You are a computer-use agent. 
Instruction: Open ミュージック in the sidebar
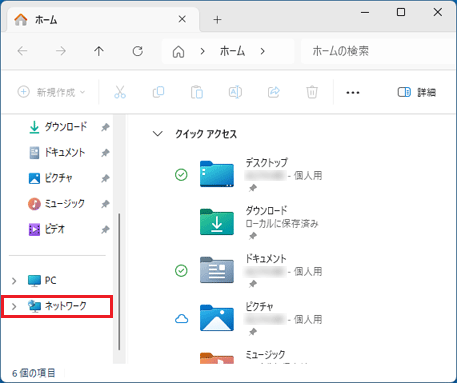click(65, 203)
